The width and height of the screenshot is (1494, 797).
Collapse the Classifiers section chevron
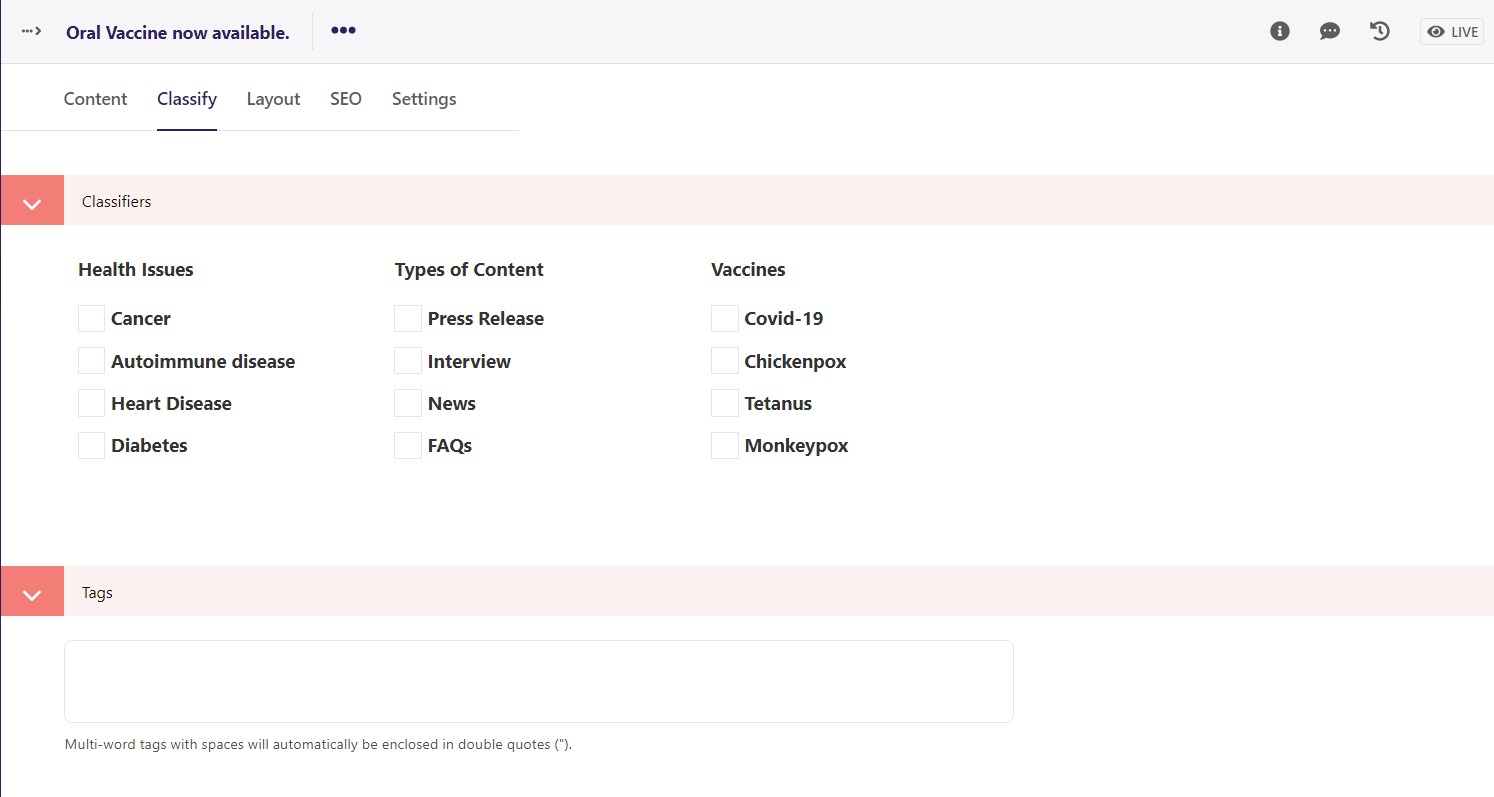click(x=32, y=201)
